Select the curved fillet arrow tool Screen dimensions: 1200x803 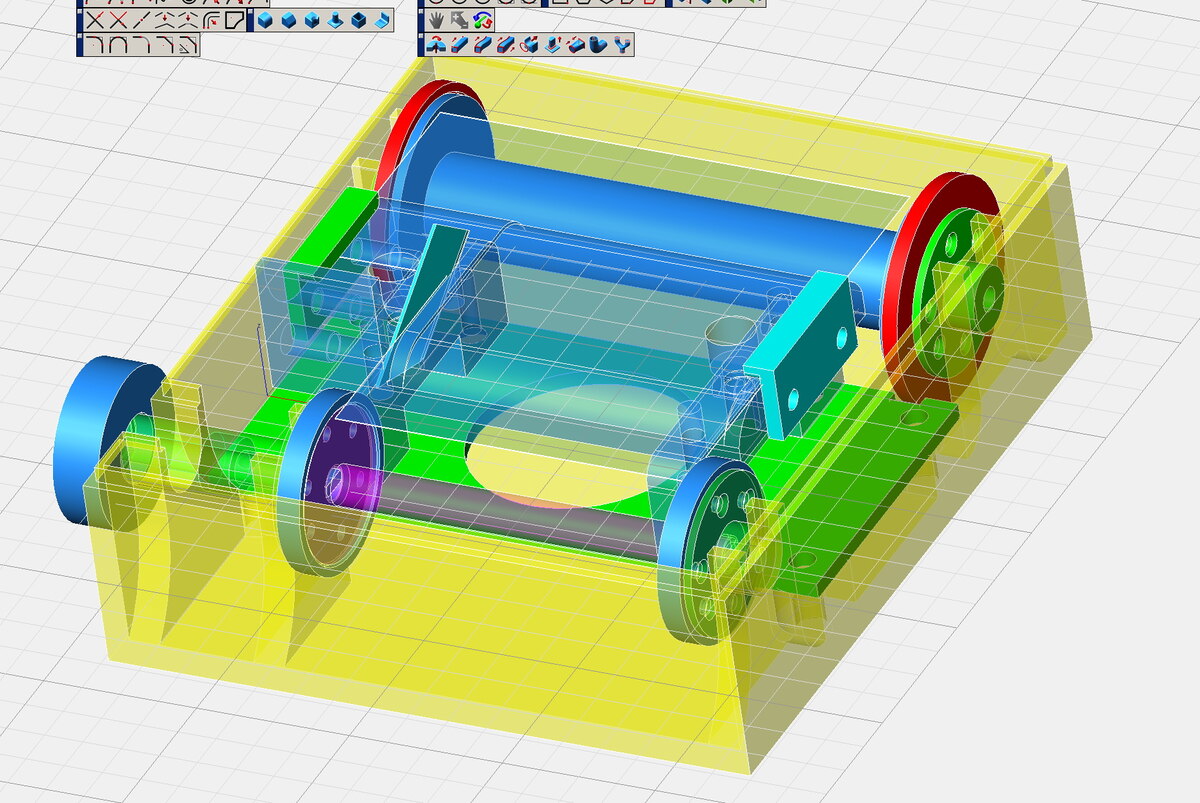(211, 20)
